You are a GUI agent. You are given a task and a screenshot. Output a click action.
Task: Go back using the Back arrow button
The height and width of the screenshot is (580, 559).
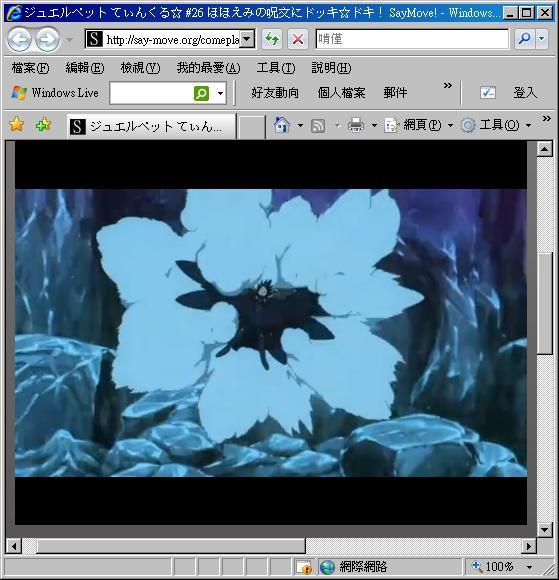pos(19,39)
